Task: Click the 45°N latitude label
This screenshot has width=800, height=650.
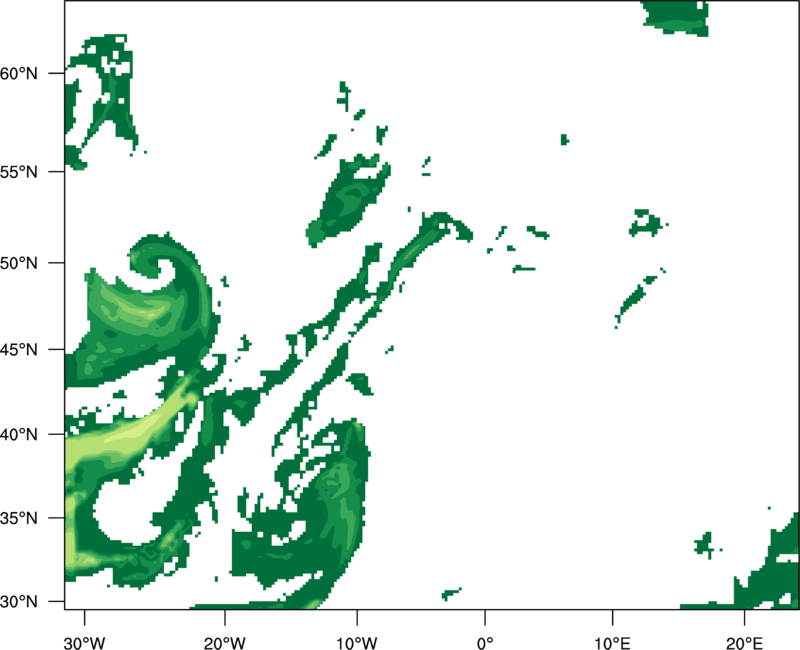Action: click(19, 350)
